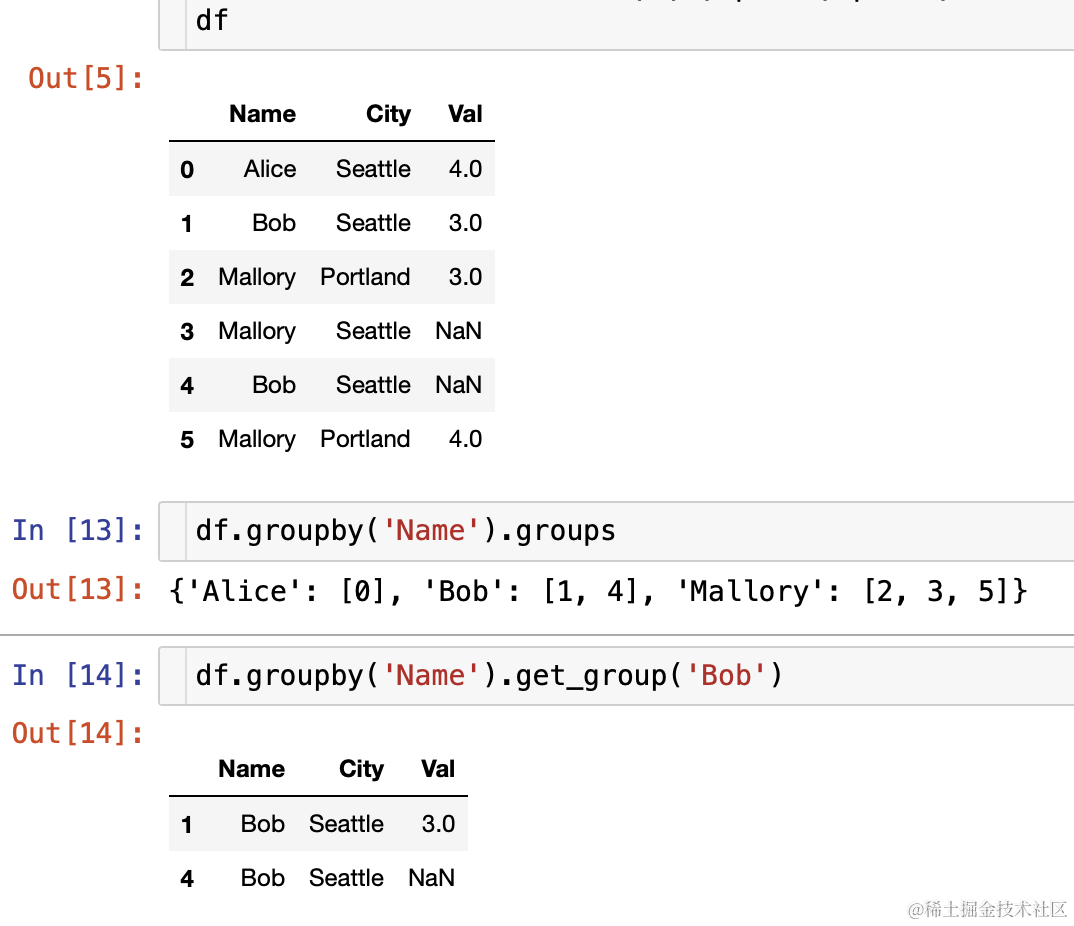Click Name column header in Out[14] table
The image size is (1074, 926).
251,769
